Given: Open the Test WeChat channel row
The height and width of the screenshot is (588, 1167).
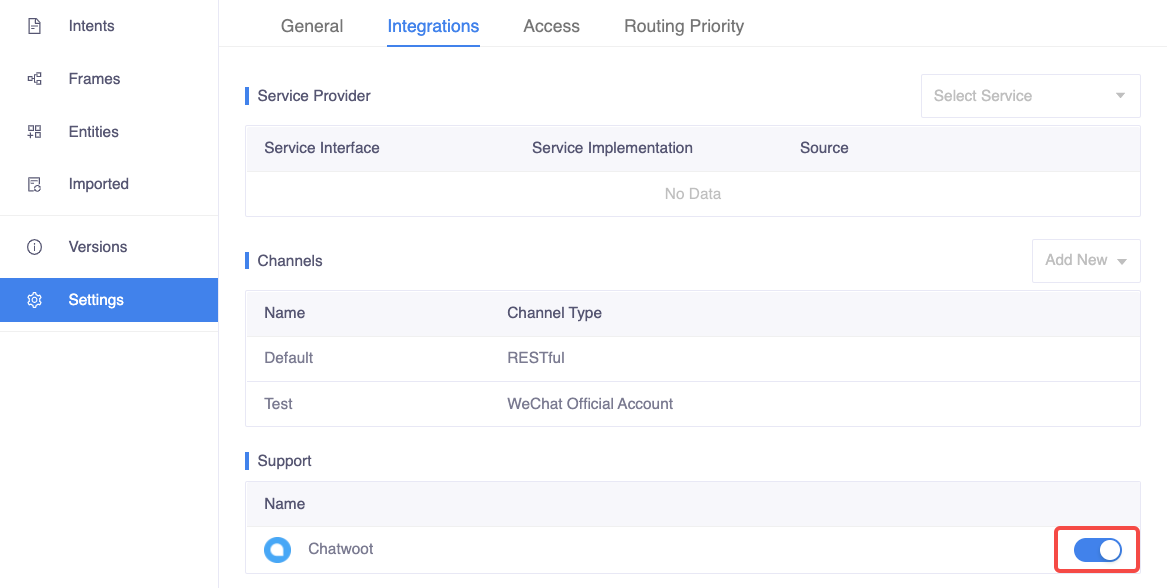Looking at the screenshot, I should click(692, 404).
